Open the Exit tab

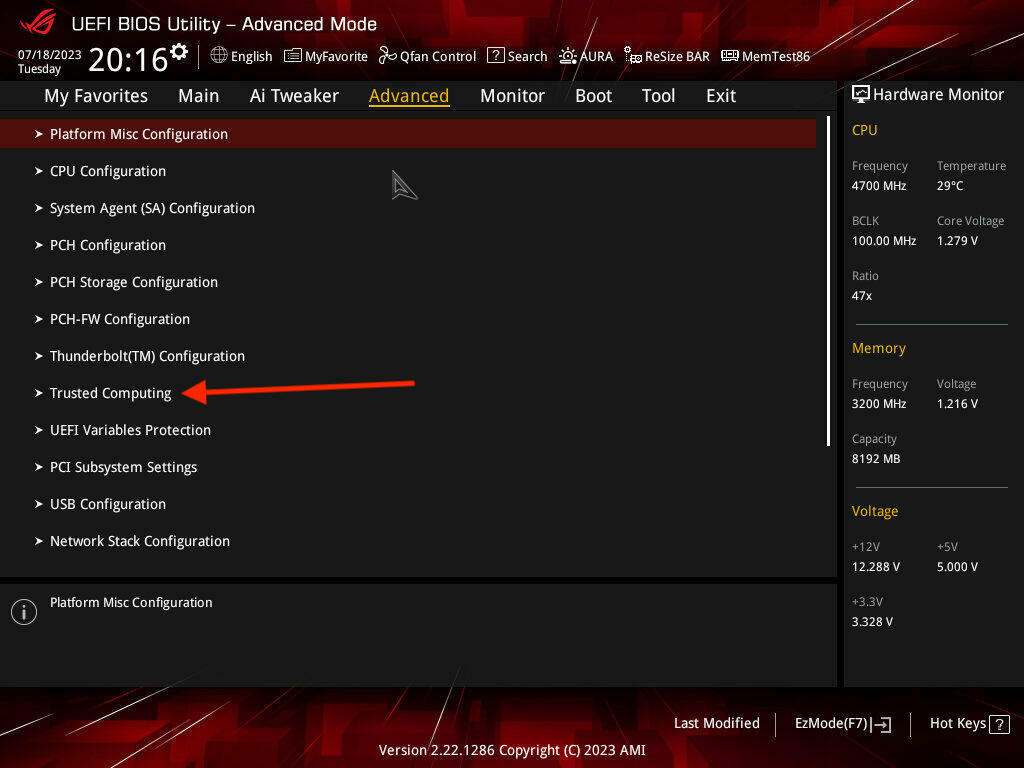[721, 96]
